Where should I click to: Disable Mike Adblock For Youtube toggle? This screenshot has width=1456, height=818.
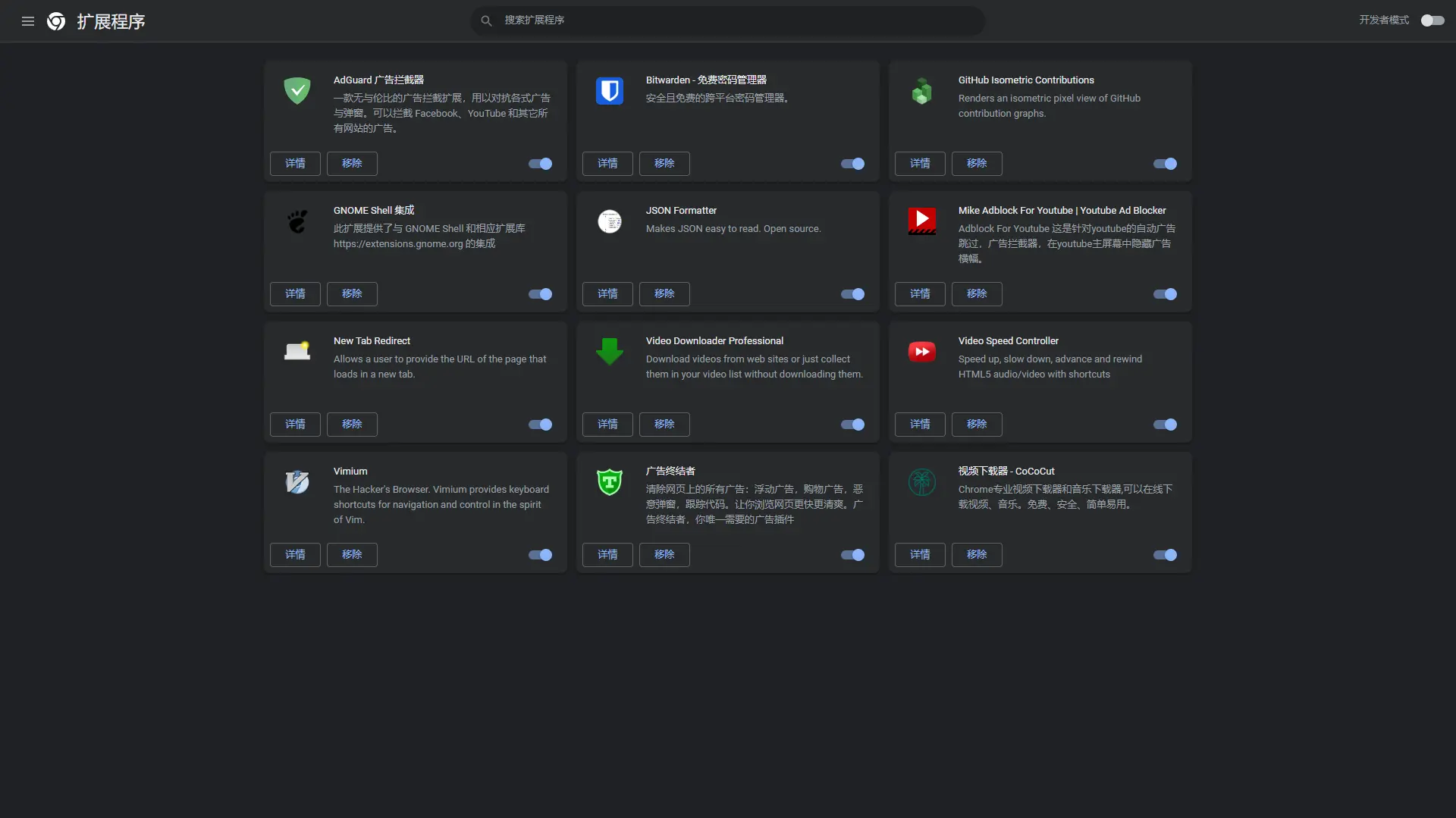pyautogui.click(x=1166, y=294)
